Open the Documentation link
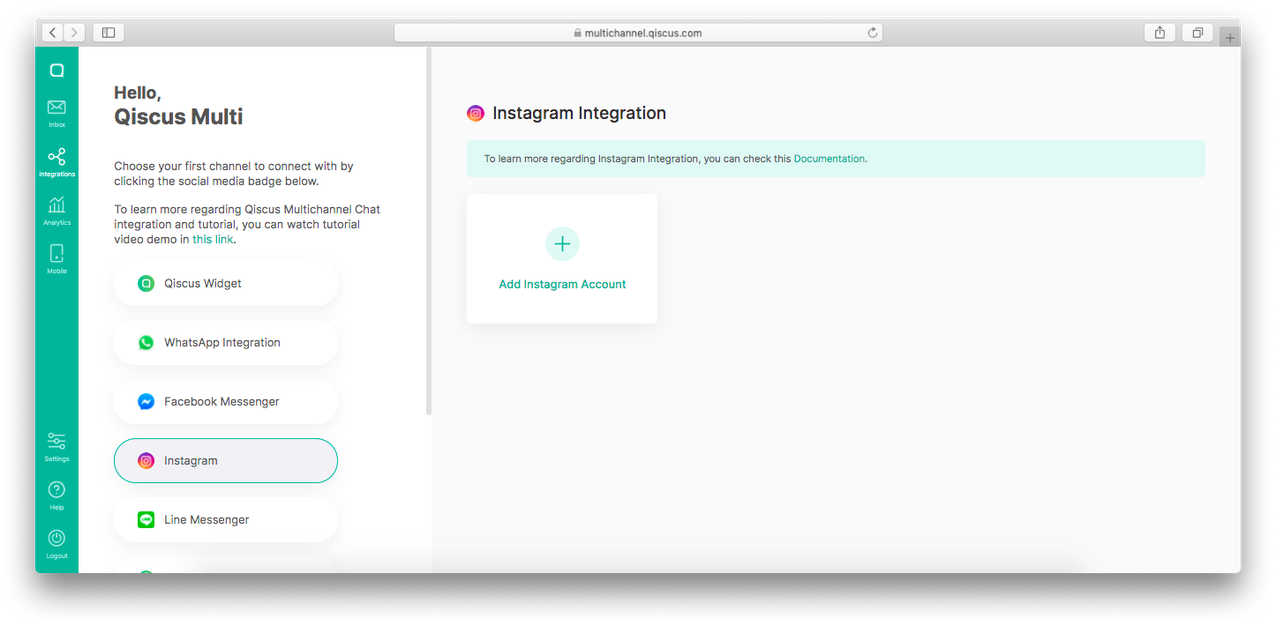This screenshot has width=1276, height=626. click(x=829, y=158)
